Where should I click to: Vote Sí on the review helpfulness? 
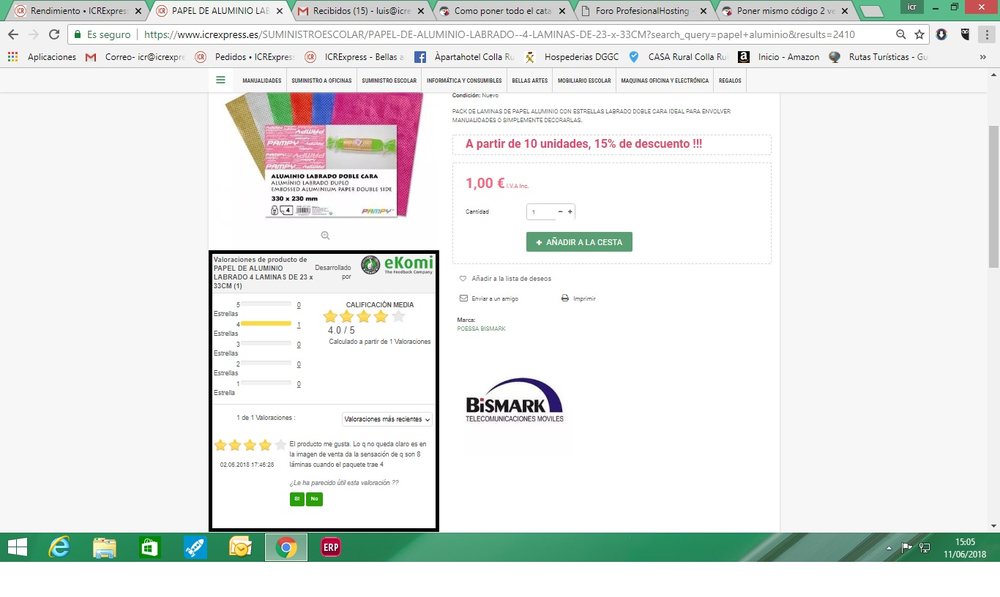click(x=297, y=499)
